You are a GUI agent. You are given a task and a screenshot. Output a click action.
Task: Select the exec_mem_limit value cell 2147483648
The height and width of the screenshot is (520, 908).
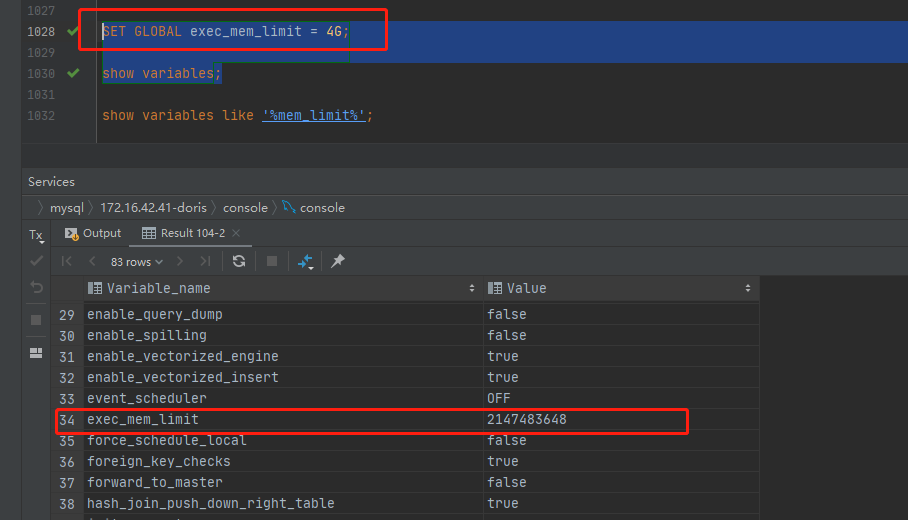(x=527, y=420)
